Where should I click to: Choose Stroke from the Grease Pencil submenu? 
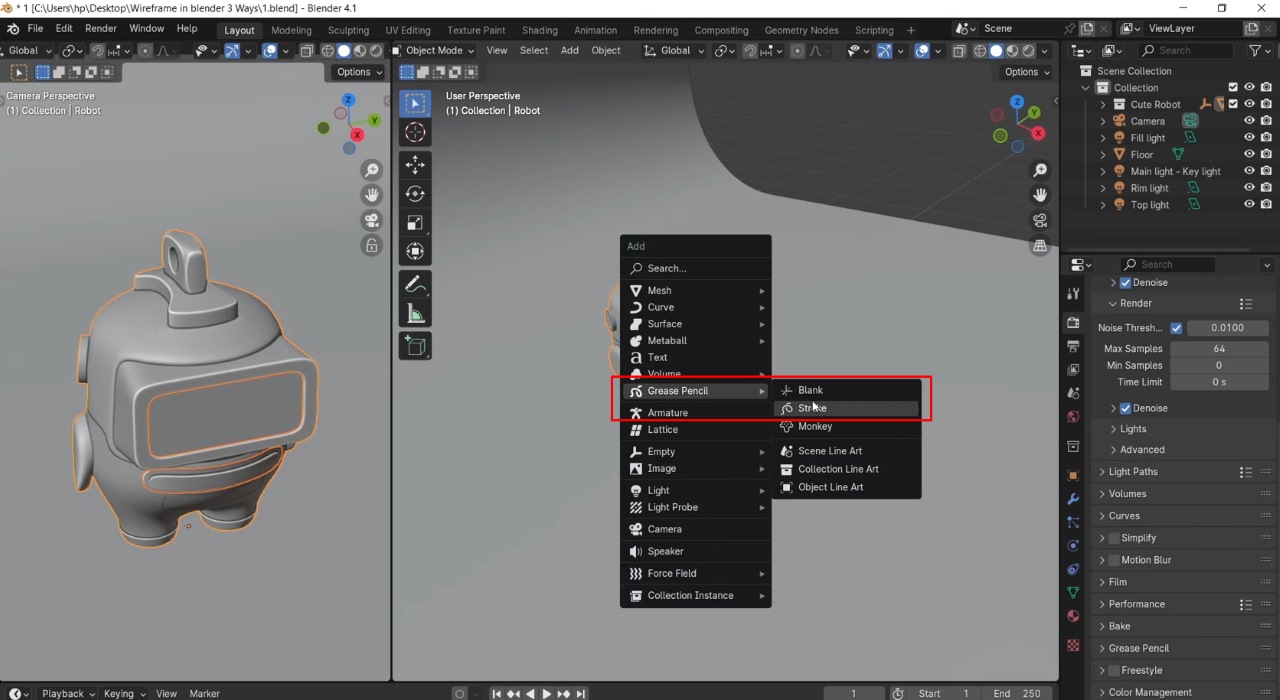pyautogui.click(x=813, y=408)
